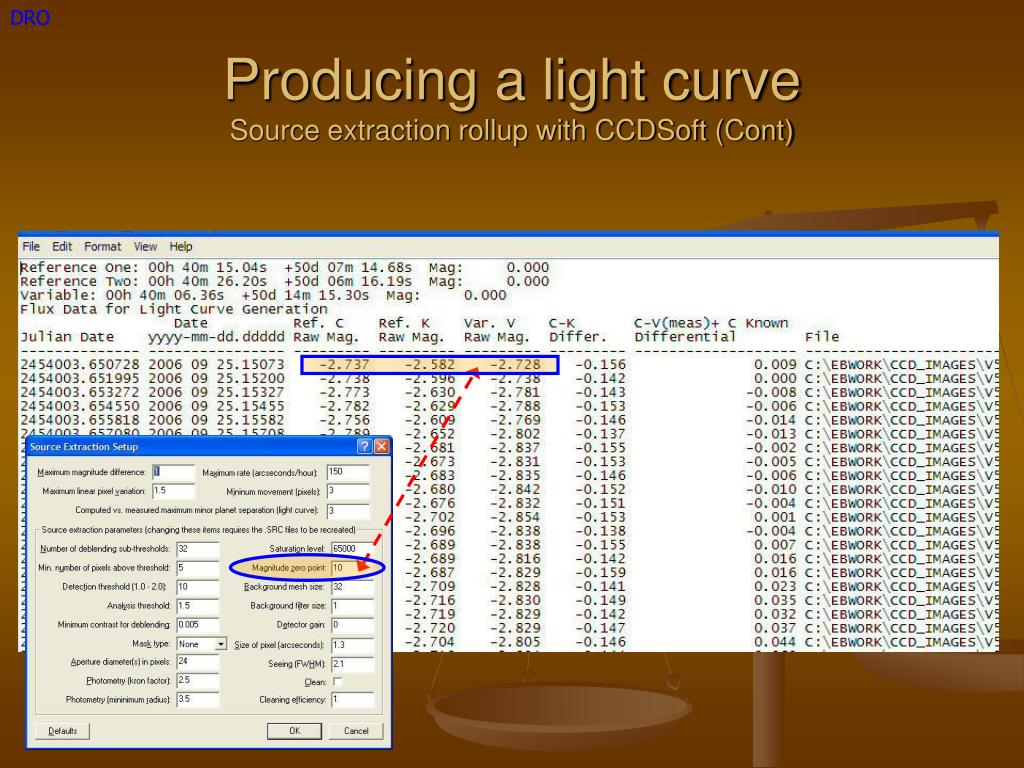The width and height of the screenshot is (1024, 768).
Task: Click the Analysis threshold field
Action: (198, 606)
